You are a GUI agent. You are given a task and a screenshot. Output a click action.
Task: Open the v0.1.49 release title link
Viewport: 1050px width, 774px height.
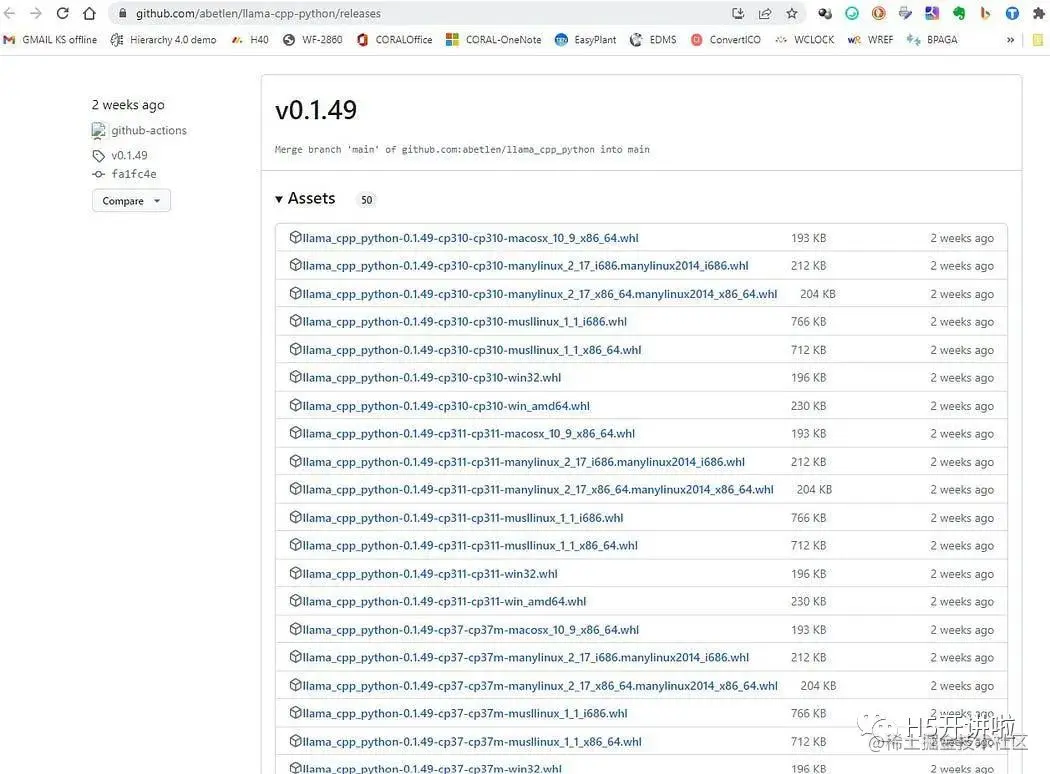pos(316,110)
